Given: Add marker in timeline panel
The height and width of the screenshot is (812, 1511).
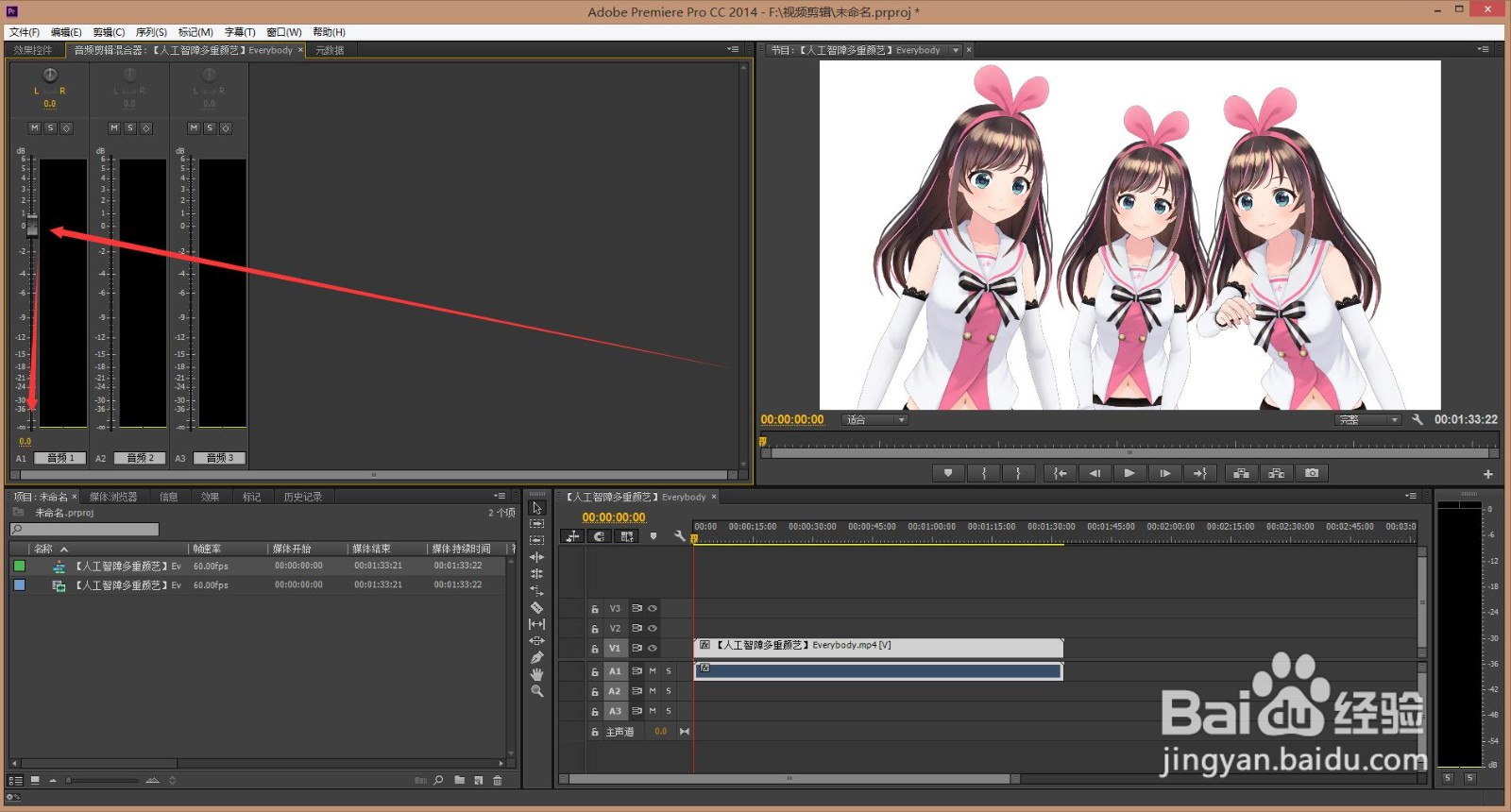Looking at the screenshot, I should 653,536.
